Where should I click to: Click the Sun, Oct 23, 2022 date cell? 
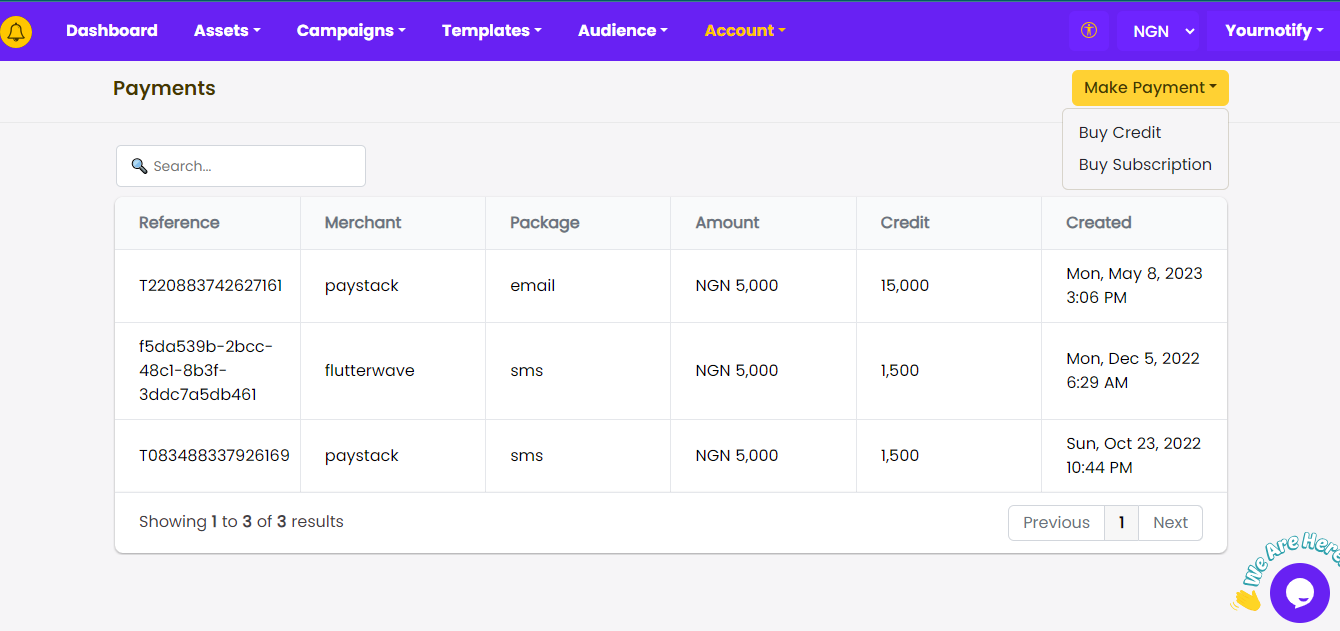(1134, 456)
